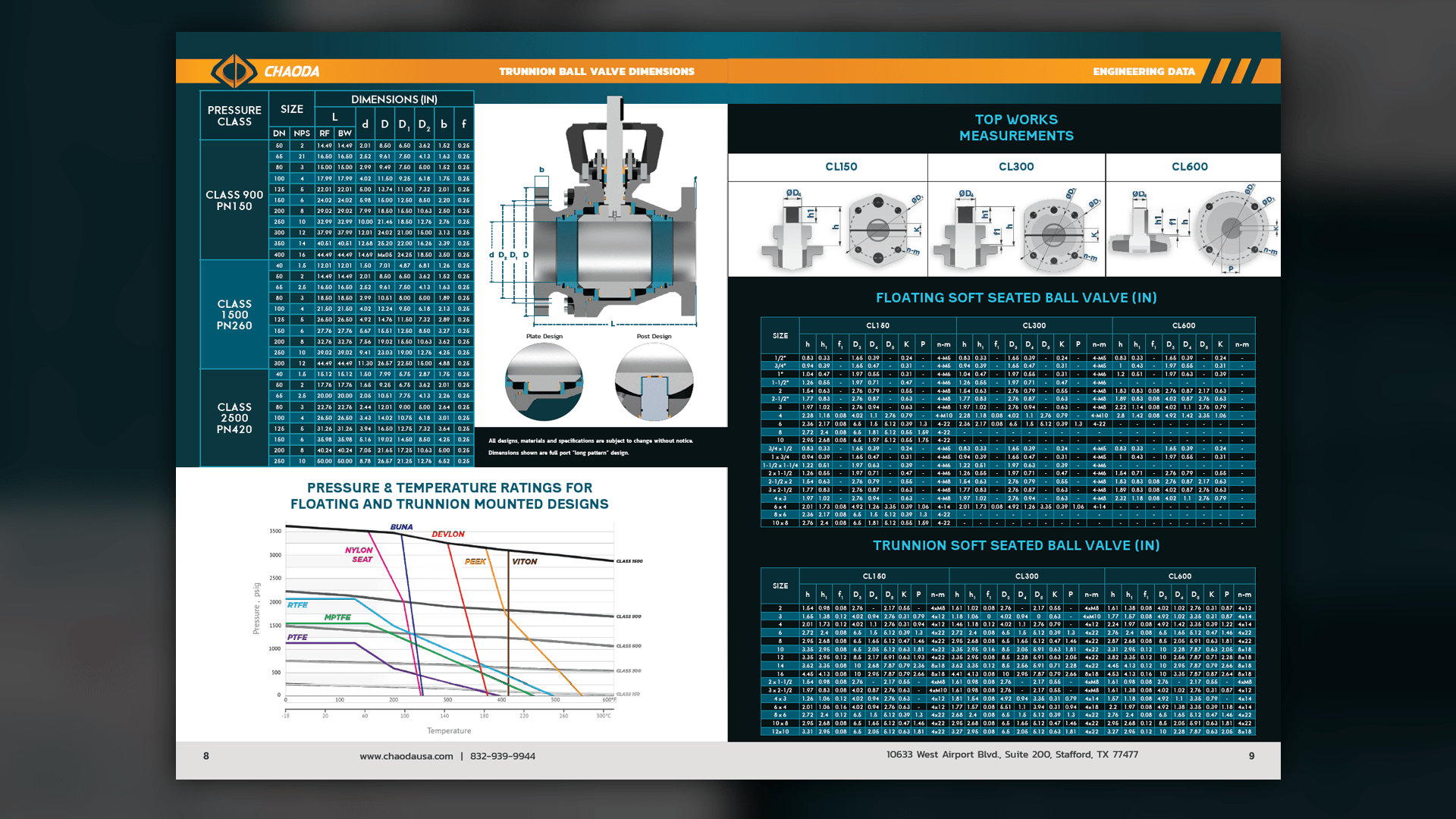Screen dimensions: 1456x819
Task: Click the Floating Soft Seated Ball Valve heading
Action: coord(1016,298)
